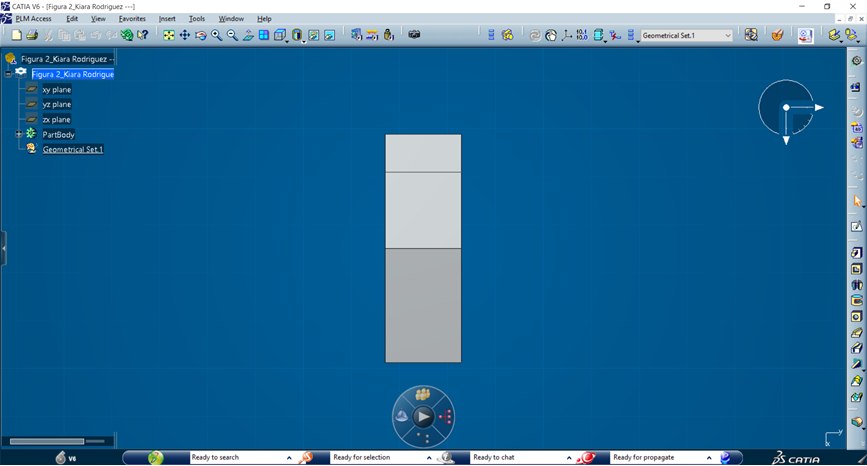867x466 pixels.
Task: Click the people quadrant of the compass
Action: pyautogui.click(x=423, y=394)
